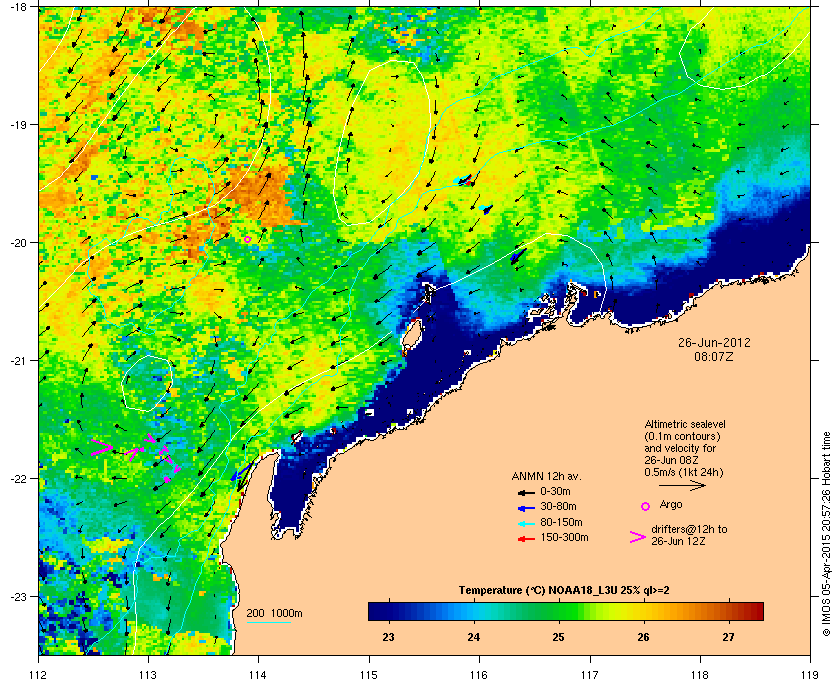The width and height of the screenshot is (840, 680).
Task: Click the latitude axis label -20
Action: coord(18,242)
